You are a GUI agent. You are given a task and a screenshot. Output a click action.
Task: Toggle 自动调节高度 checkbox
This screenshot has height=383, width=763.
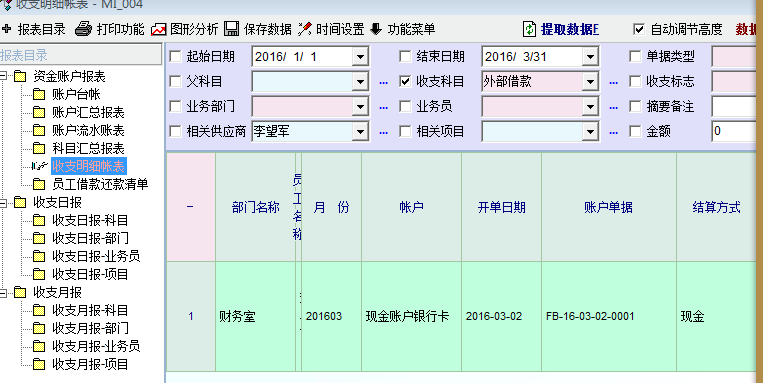(x=639, y=29)
